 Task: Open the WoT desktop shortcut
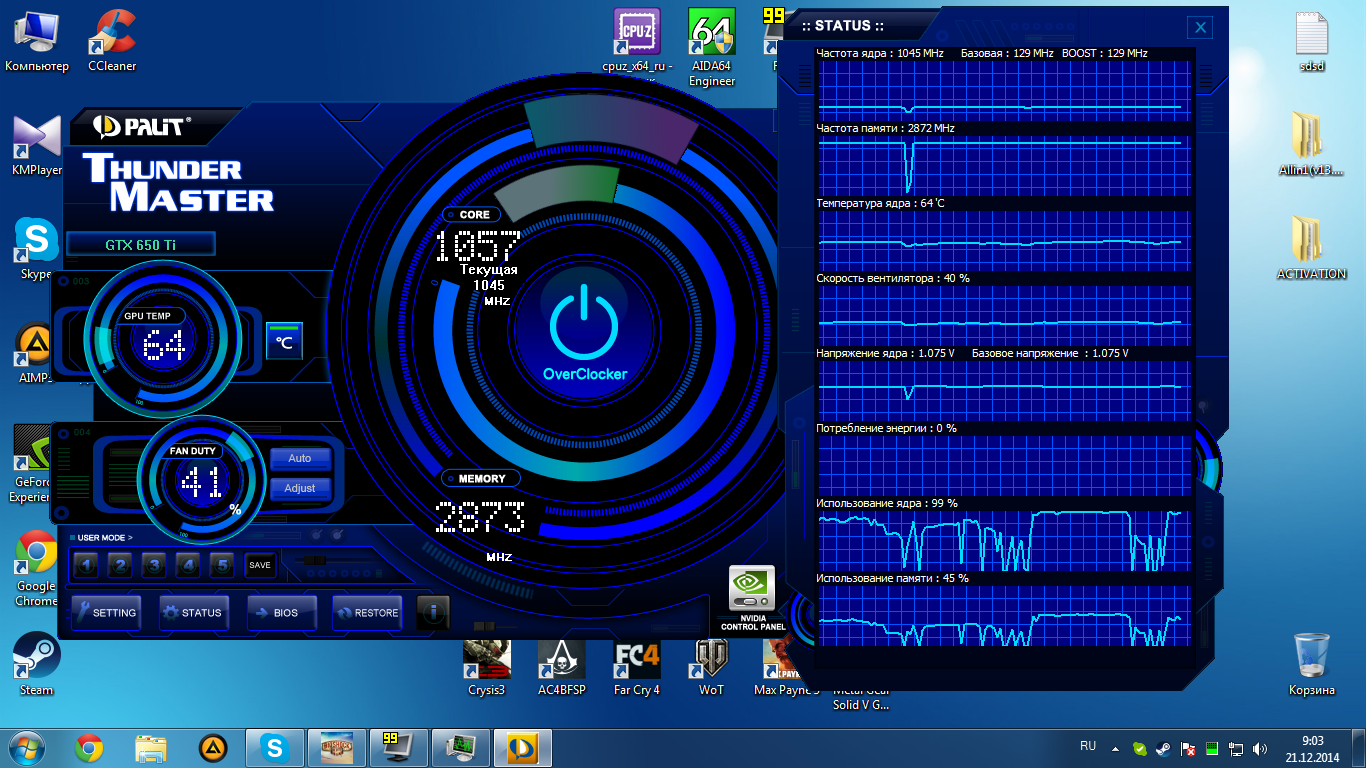click(x=711, y=667)
